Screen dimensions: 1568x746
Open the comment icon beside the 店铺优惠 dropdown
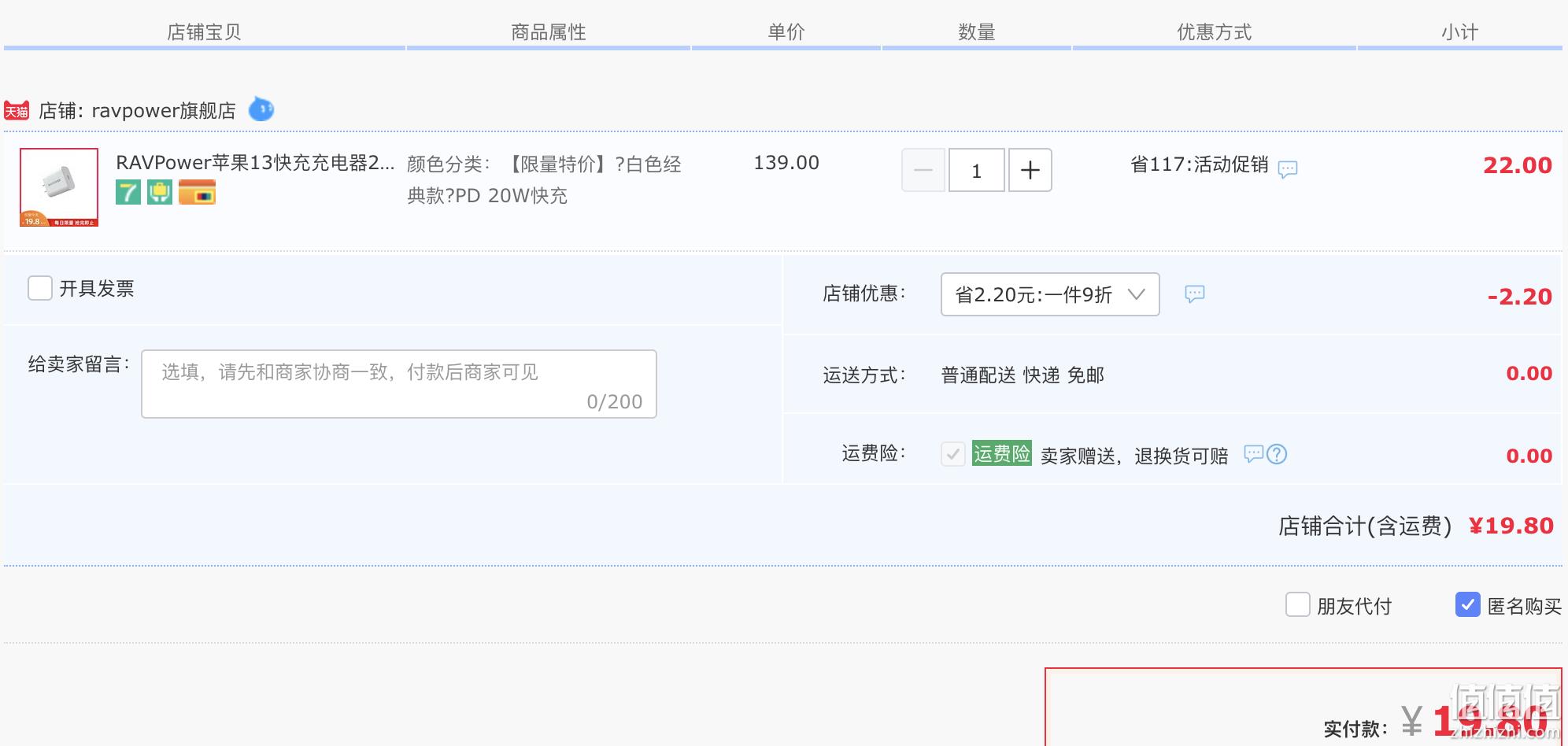pyautogui.click(x=1195, y=294)
